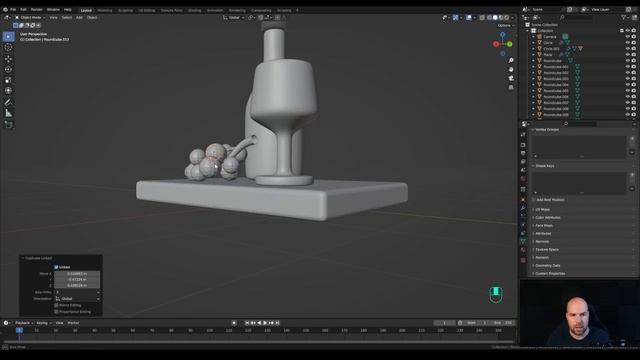
Task: Select the Move tool
Action: pyautogui.click(x=8, y=59)
